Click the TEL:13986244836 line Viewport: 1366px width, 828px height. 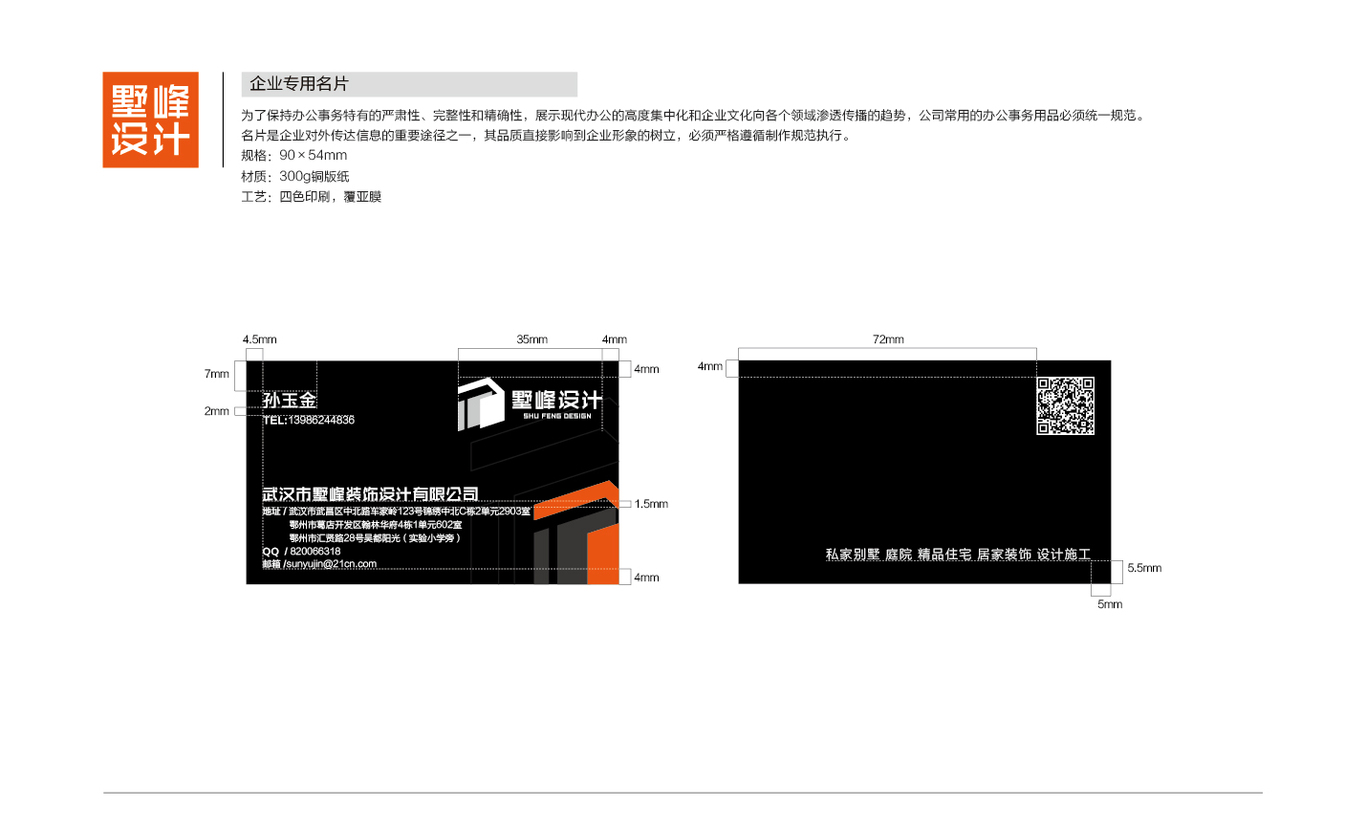(308, 420)
